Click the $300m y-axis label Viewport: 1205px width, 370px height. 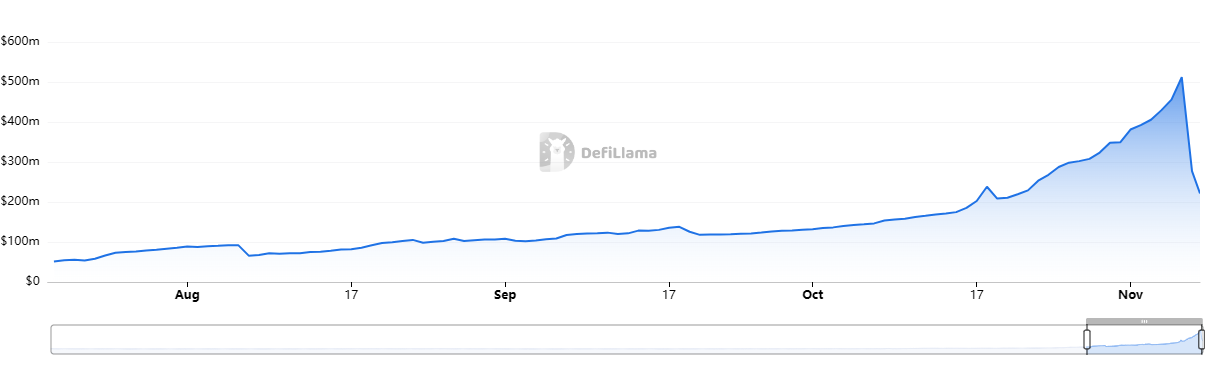tap(20, 162)
